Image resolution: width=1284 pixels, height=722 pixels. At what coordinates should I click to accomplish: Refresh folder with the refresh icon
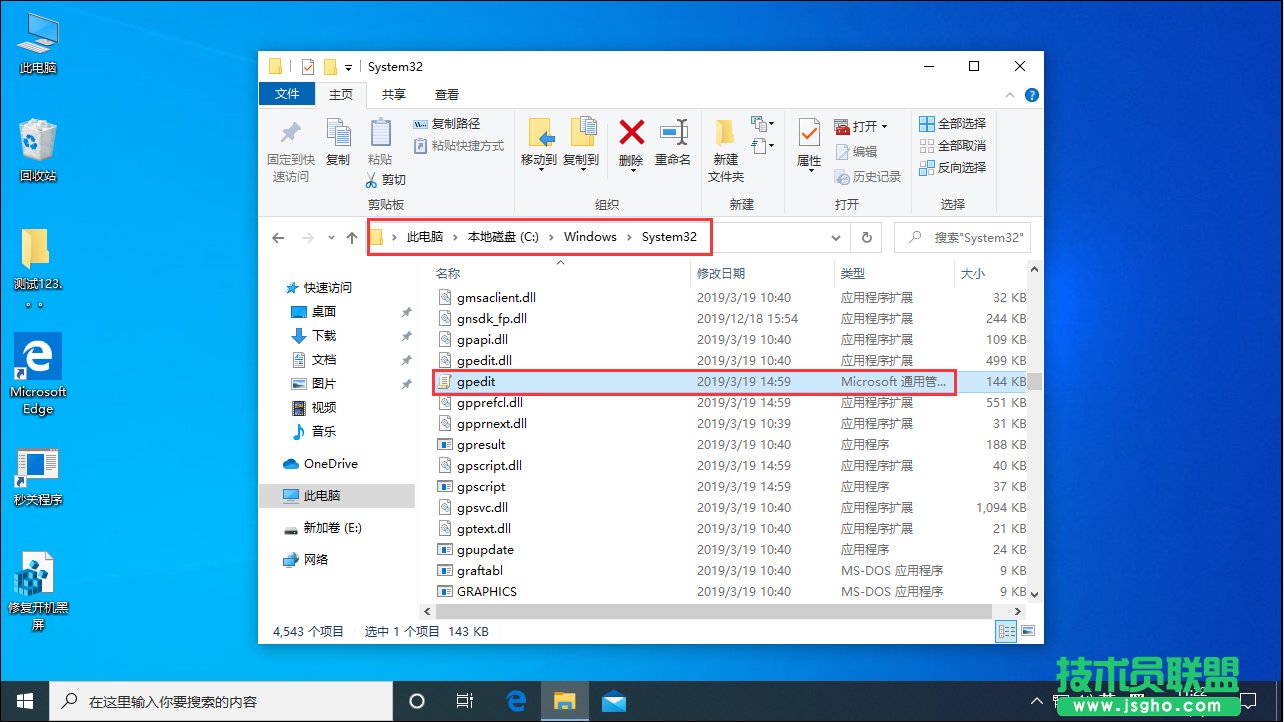[866, 237]
